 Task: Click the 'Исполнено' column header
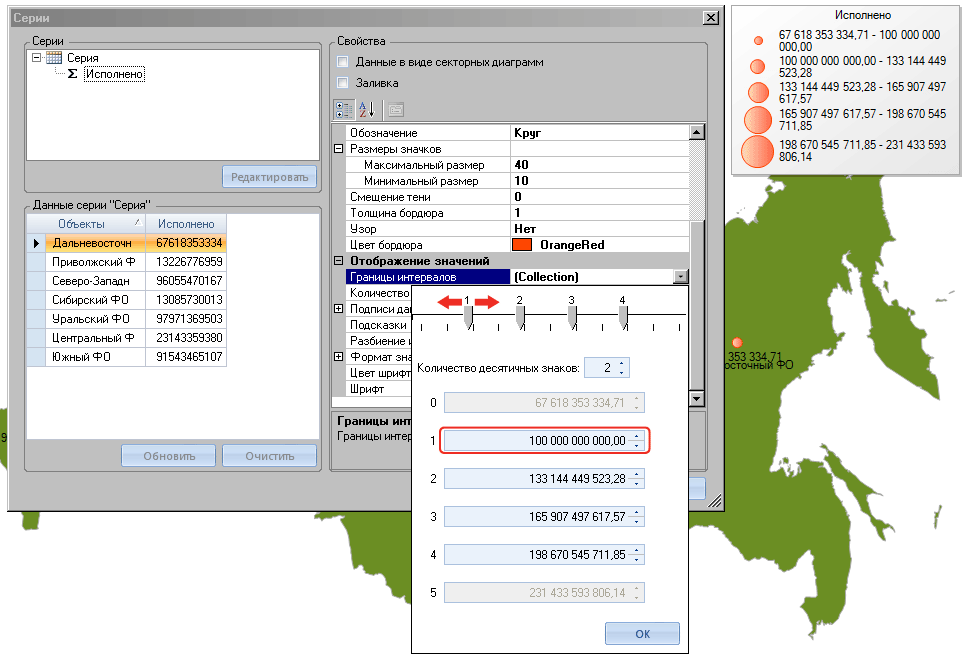tap(186, 223)
